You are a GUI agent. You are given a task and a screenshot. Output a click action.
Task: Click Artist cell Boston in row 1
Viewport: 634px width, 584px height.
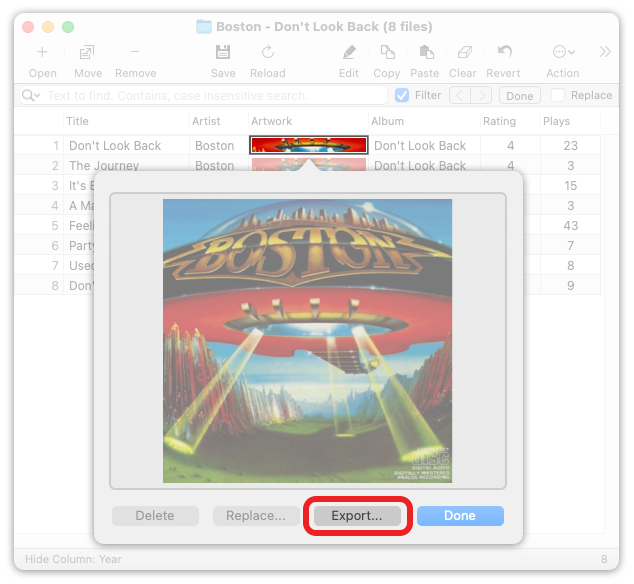pos(214,146)
